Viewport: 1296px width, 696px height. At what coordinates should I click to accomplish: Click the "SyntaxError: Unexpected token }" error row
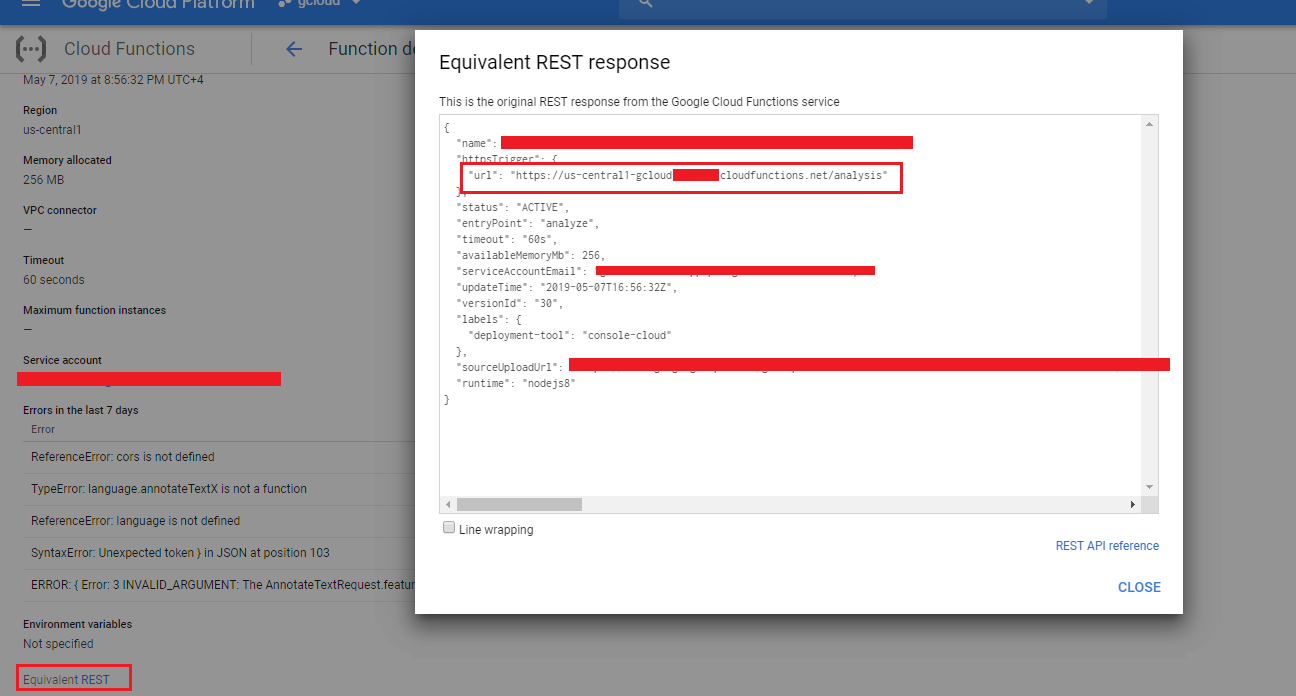[220, 553]
